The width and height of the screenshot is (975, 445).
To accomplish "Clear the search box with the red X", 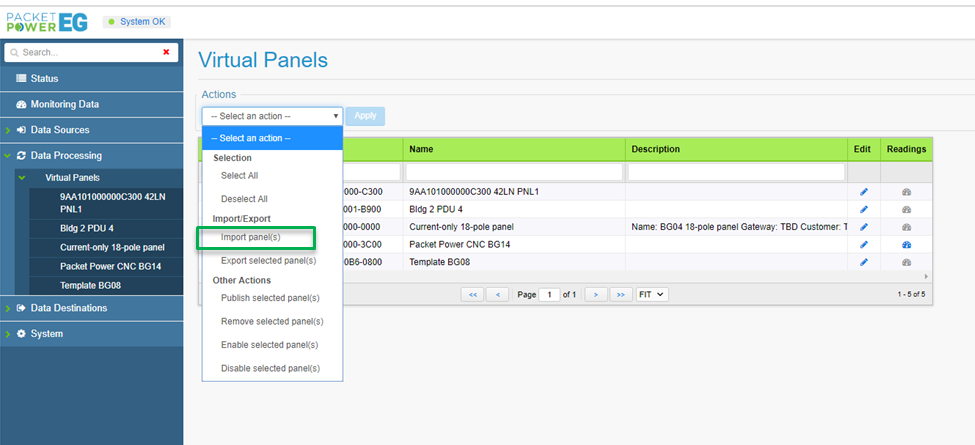I will 166,52.
